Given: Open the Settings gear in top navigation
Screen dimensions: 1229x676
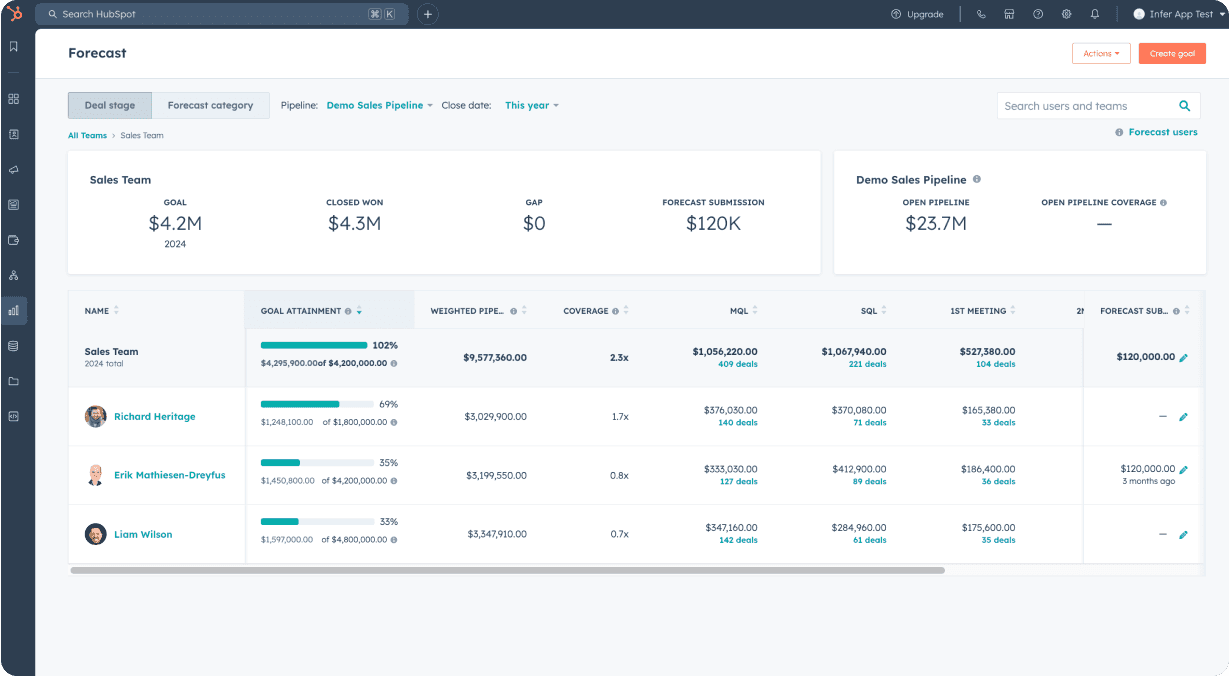Looking at the screenshot, I should [1066, 14].
